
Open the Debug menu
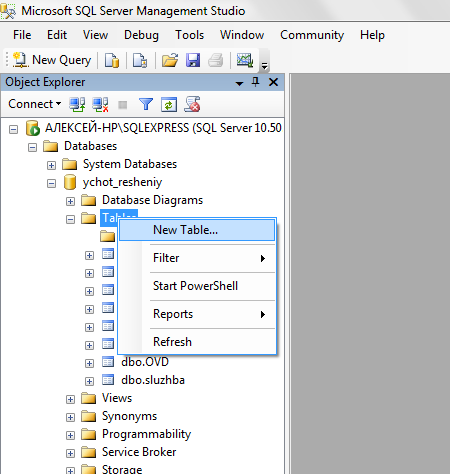[x=141, y=35]
